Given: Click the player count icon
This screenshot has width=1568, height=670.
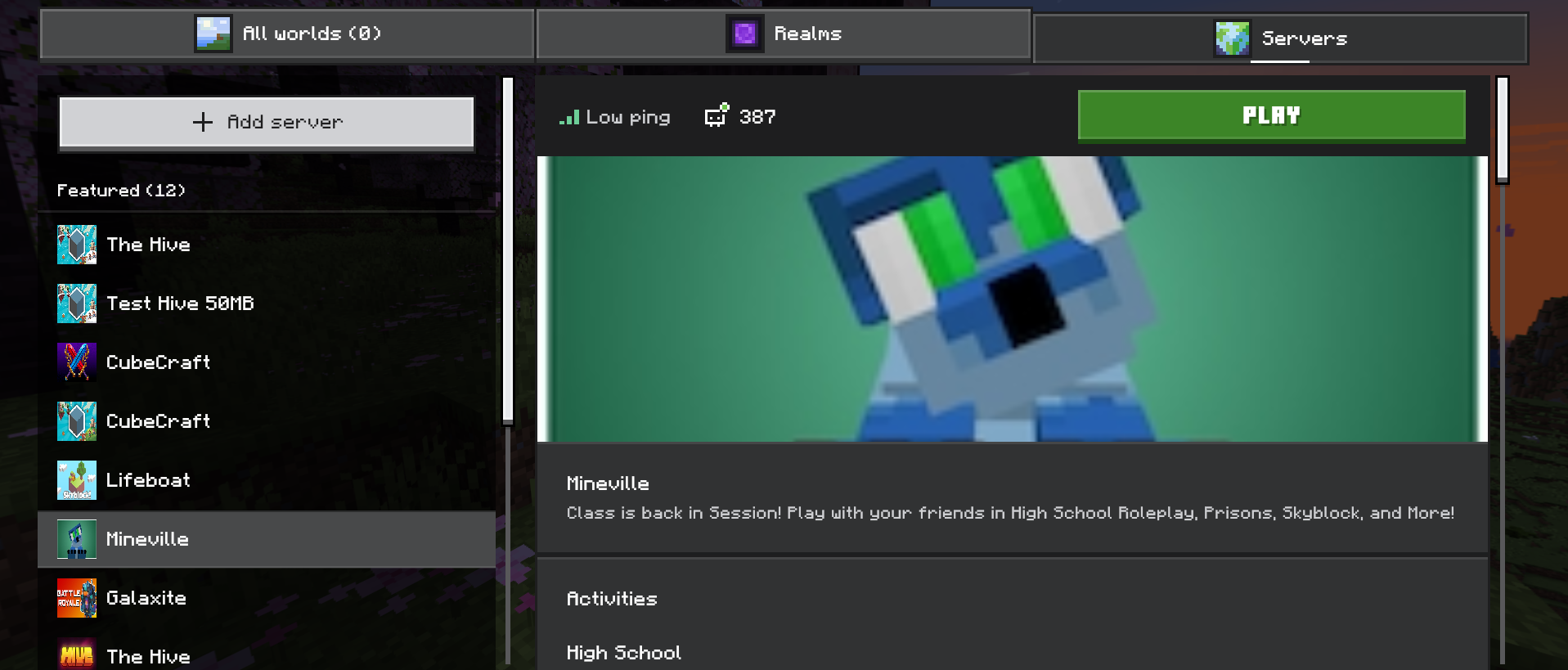Looking at the screenshot, I should point(717,115).
